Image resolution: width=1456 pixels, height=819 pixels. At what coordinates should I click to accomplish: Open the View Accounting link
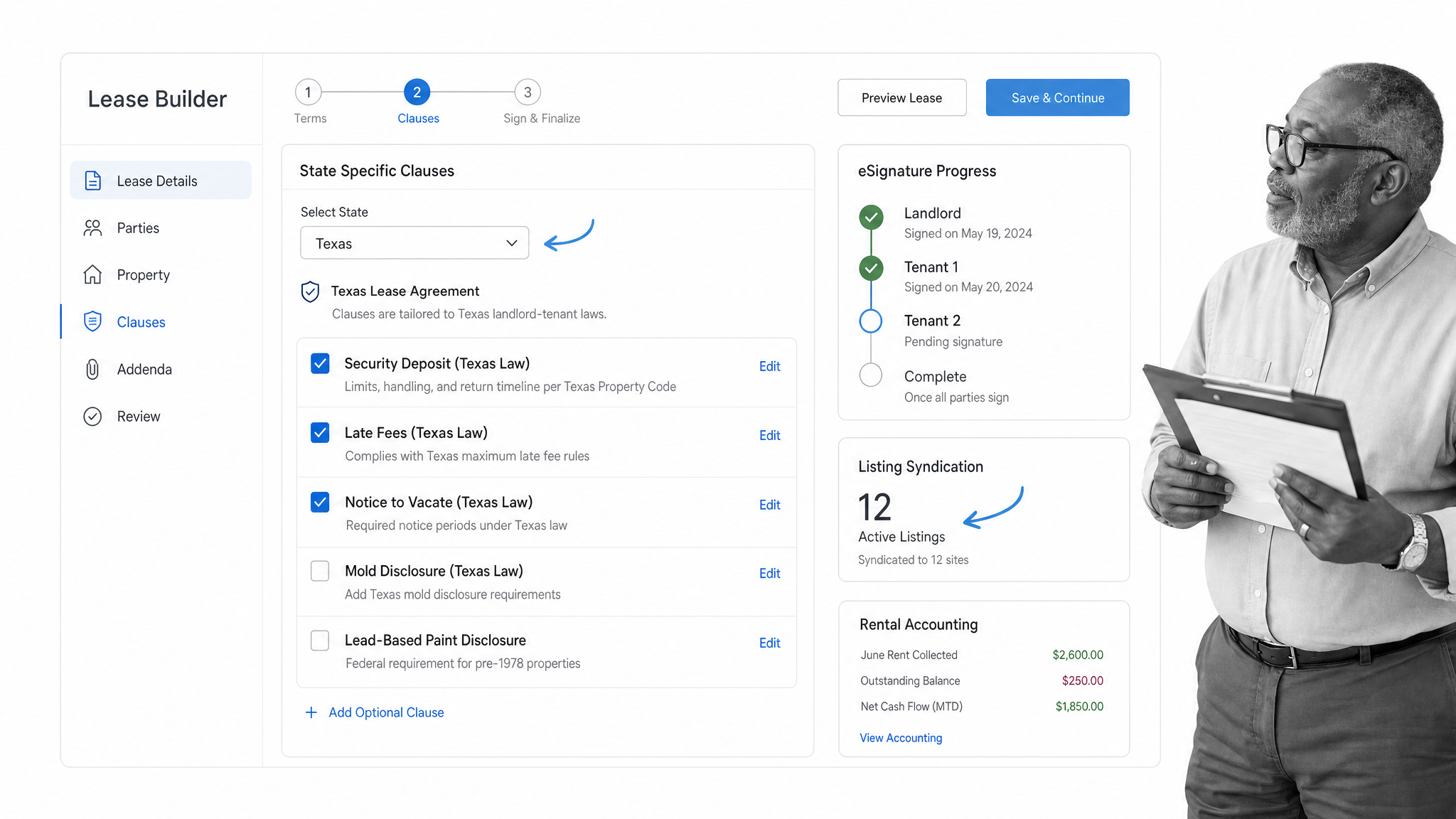(x=901, y=738)
